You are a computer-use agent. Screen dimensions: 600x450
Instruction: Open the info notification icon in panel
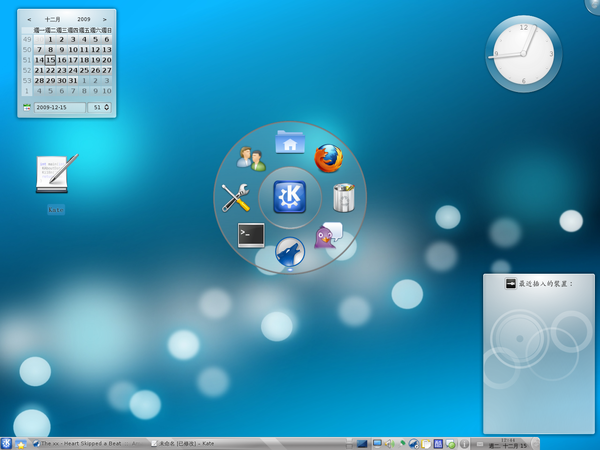tap(464, 444)
